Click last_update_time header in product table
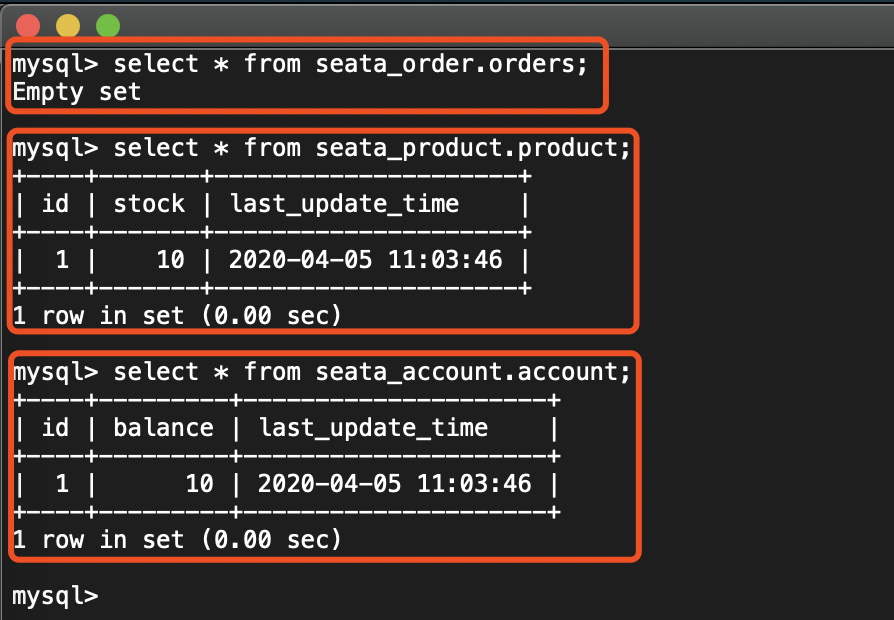 point(344,204)
